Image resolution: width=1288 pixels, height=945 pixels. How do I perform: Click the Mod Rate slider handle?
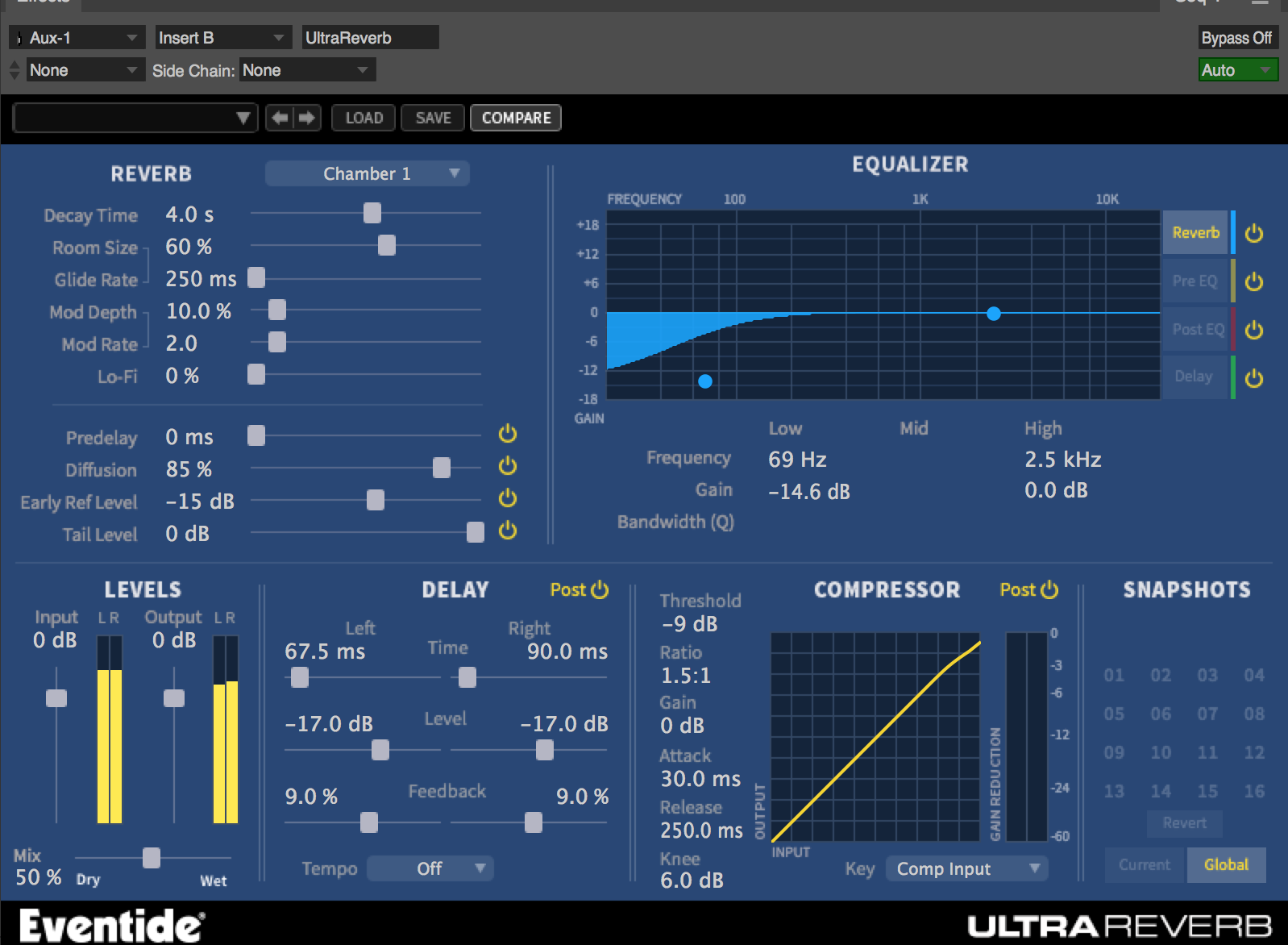coord(277,342)
